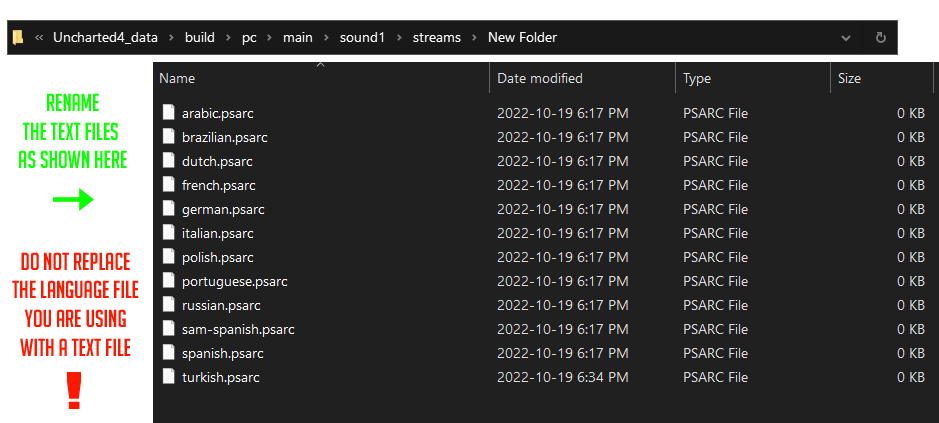Image resolution: width=939 pixels, height=423 pixels.
Task: Click the refresh icon in address bar
Action: (x=880, y=37)
